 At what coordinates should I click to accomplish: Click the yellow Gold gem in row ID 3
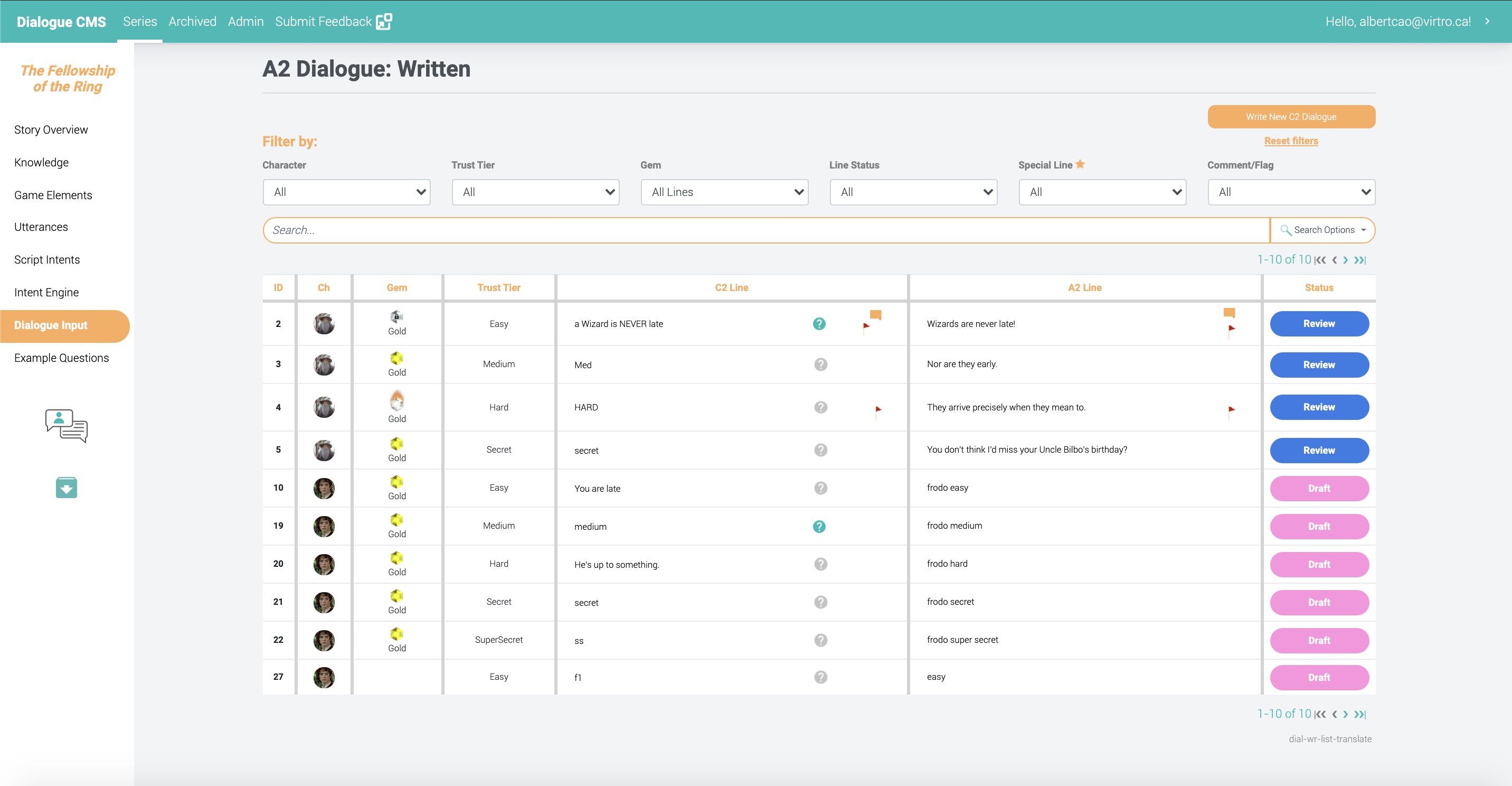point(397,358)
